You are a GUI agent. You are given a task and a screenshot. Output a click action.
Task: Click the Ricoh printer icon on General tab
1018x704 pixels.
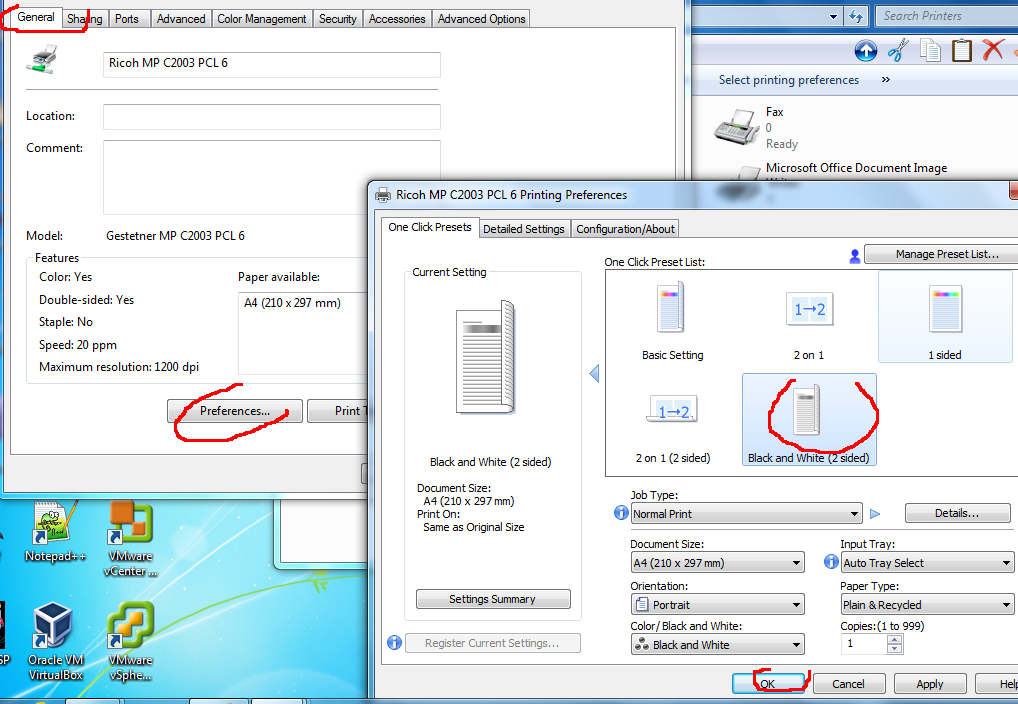click(x=42, y=60)
